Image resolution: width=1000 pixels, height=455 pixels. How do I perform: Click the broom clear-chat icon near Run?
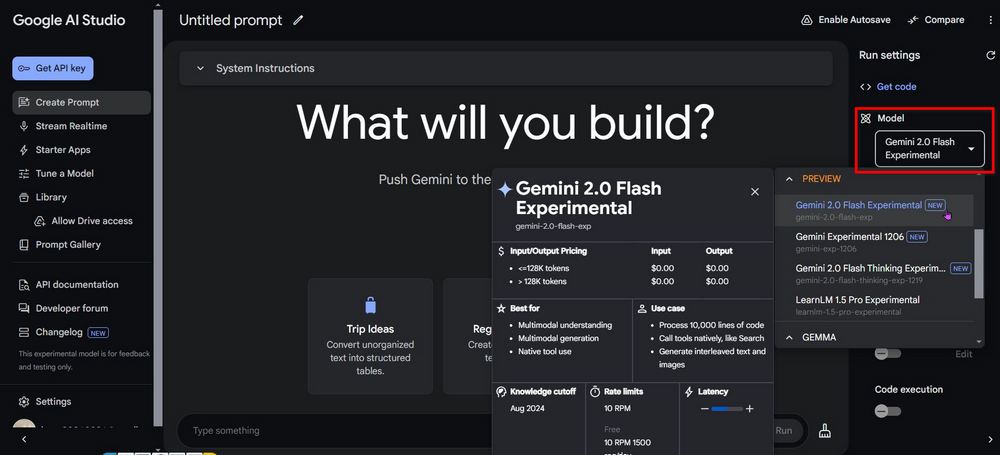pos(825,431)
